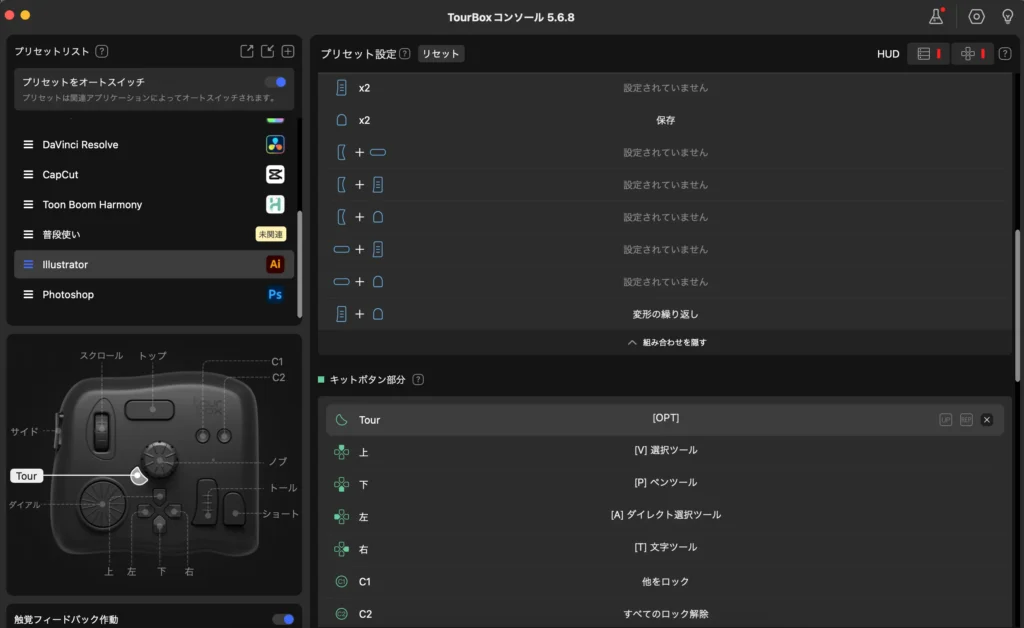
Task: Open help for キットボタン部分 section
Action: (418, 379)
